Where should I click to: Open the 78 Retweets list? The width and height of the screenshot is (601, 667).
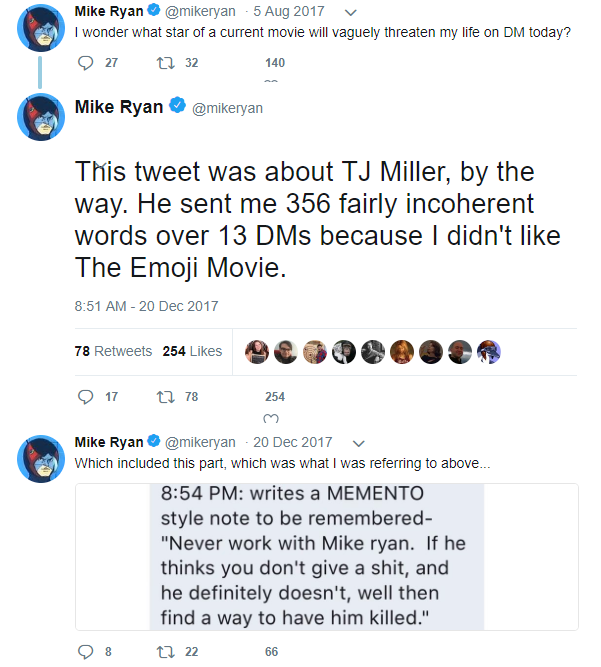(x=113, y=351)
